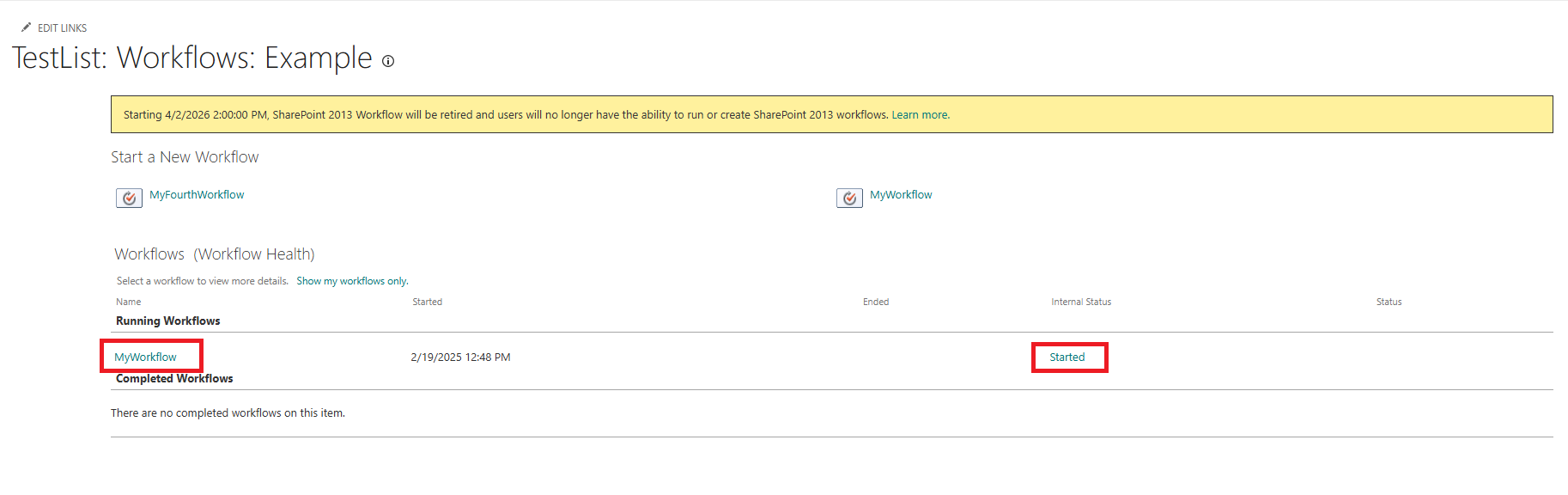Click the Internal Status column header

click(x=1080, y=302)
